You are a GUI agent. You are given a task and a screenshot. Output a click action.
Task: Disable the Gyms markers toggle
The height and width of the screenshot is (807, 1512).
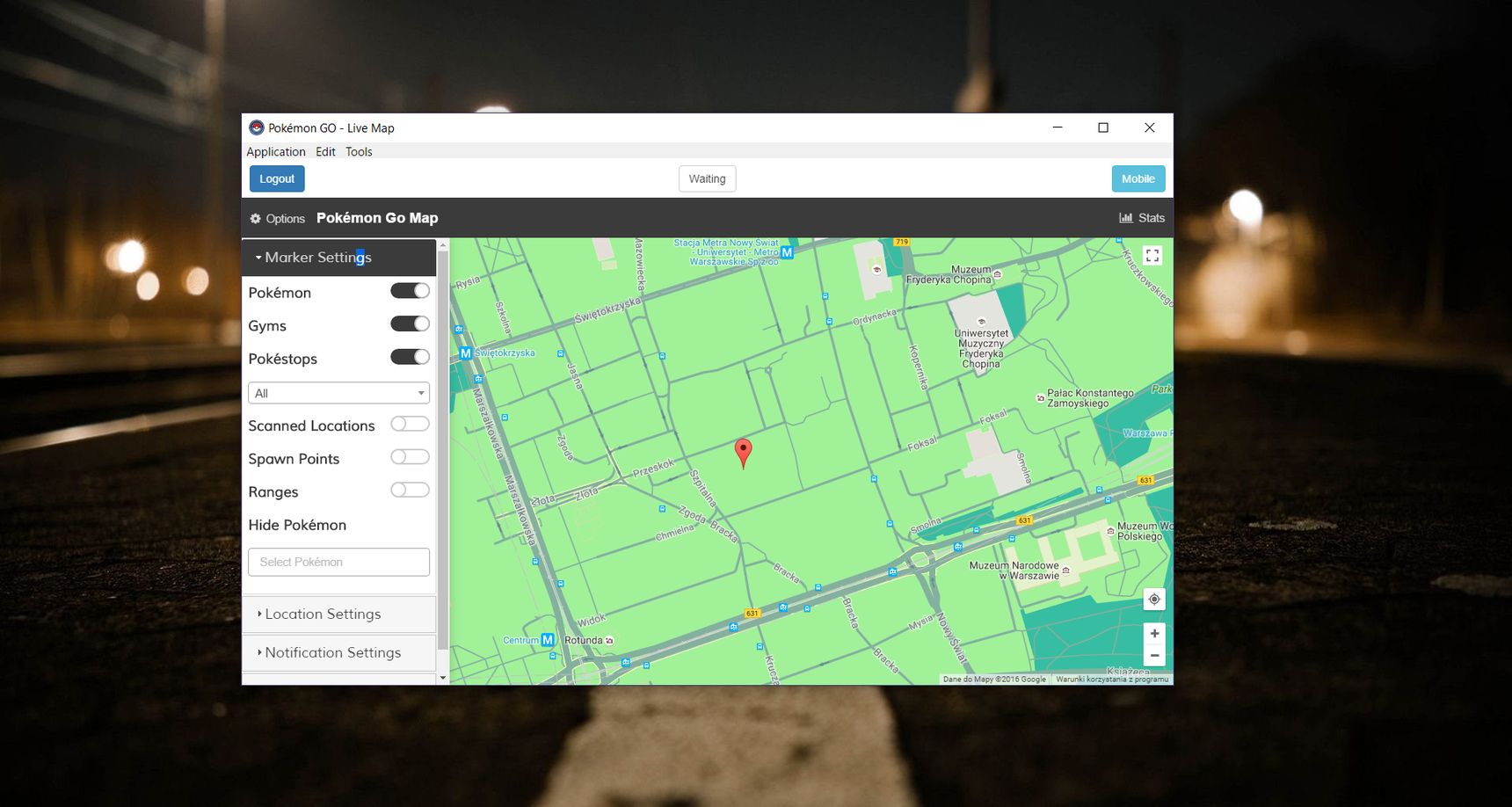coord(410,324)
